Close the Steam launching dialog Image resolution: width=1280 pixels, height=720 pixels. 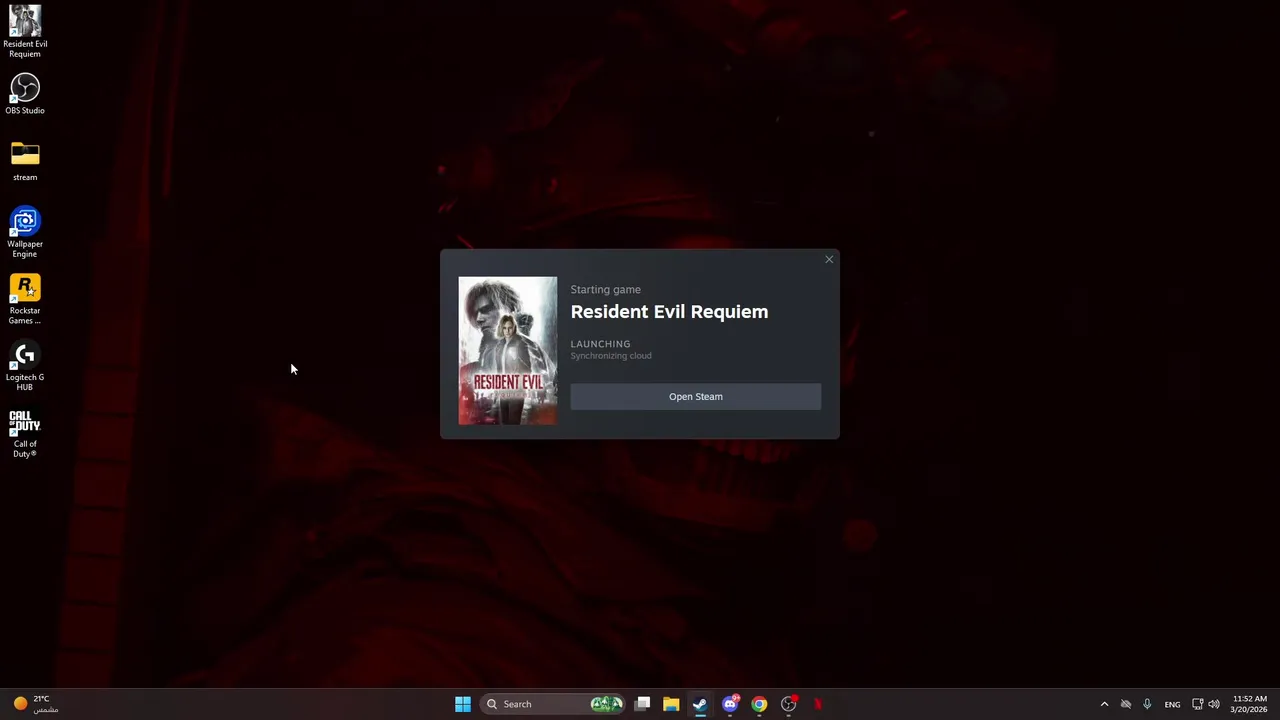829,260
